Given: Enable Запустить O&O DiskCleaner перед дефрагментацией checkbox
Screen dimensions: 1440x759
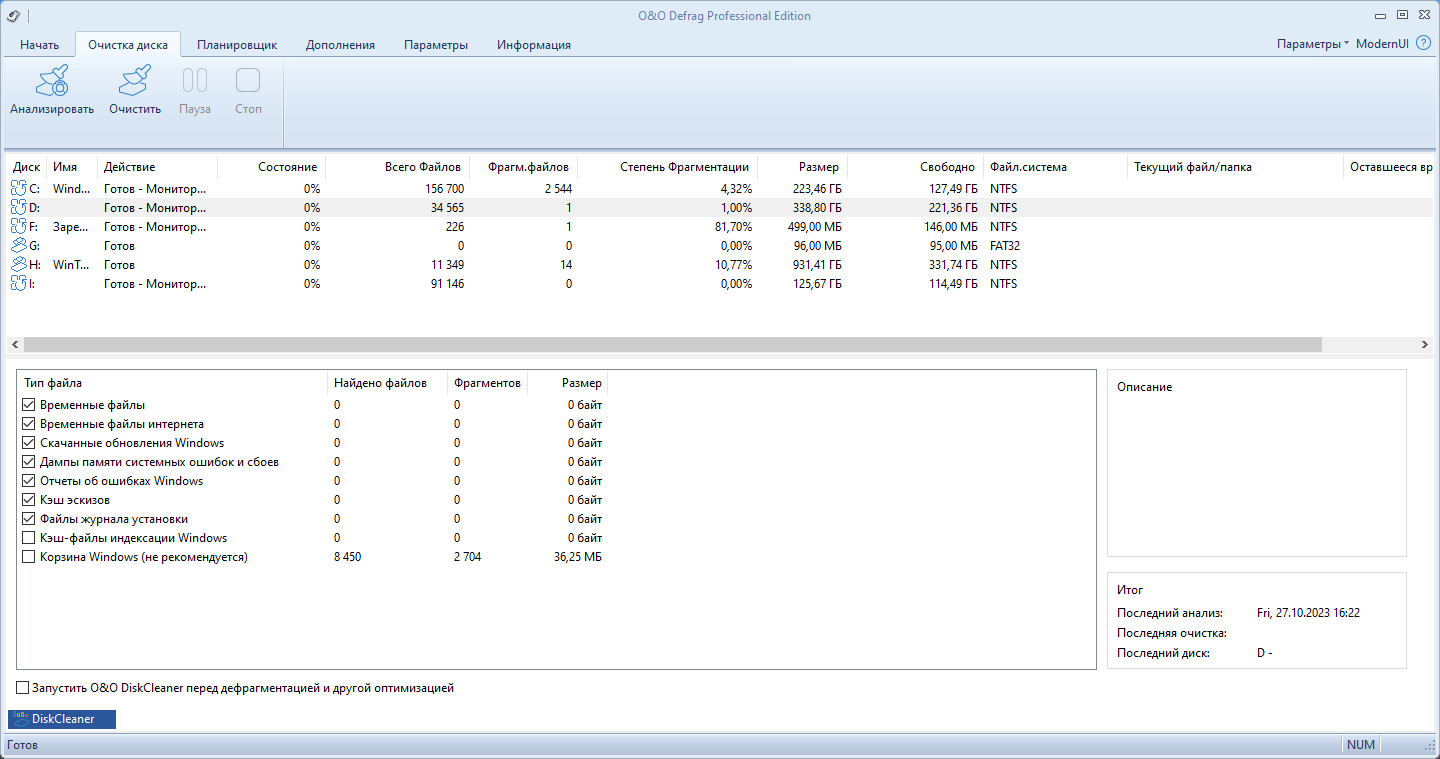Looking at the screenshot, I should click(x=22, y=688).
